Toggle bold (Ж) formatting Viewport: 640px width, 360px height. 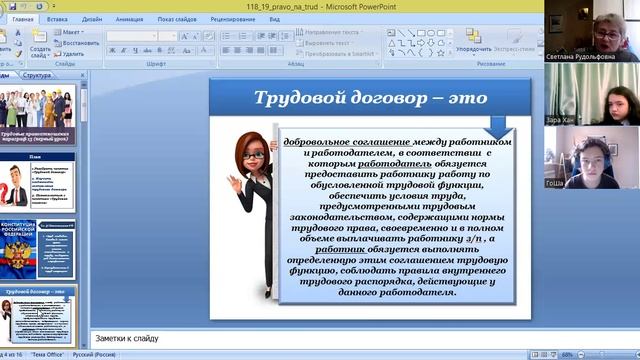(112, 51)
